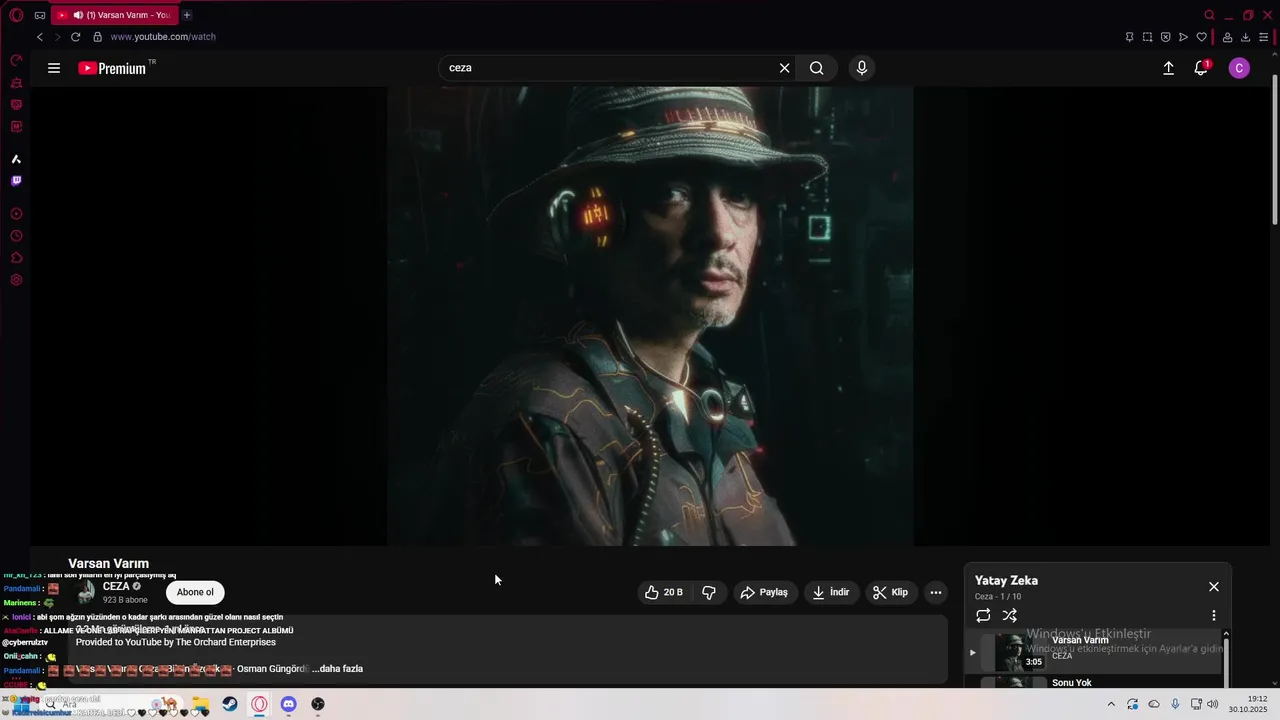Open the browser profile icon in toolbar
1280x720 pixels.
pyautogui.click(x=1227, y=37)
